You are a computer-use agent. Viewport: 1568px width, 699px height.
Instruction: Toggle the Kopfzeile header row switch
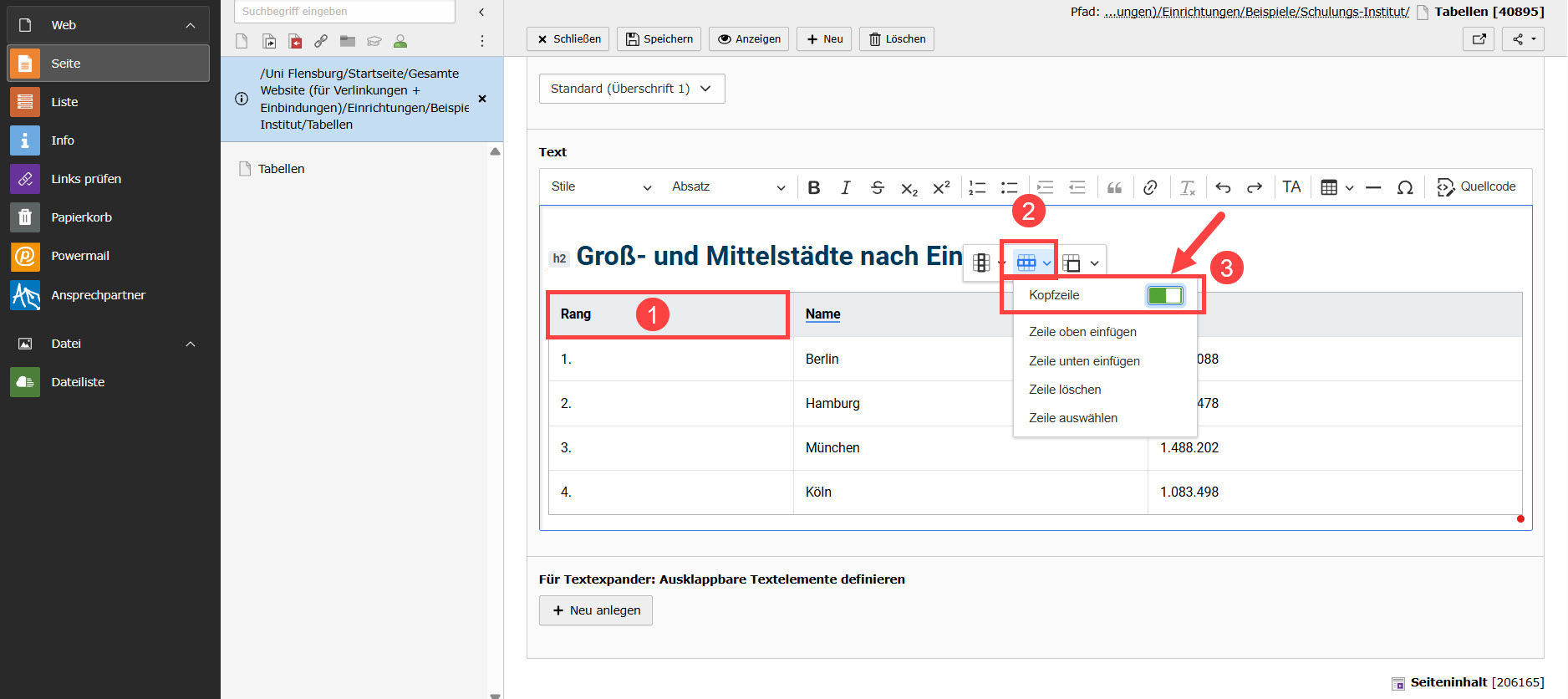point(1165,295)
